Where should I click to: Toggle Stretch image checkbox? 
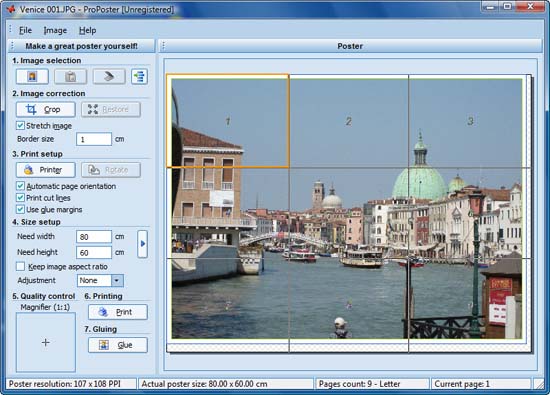(20, 125)
